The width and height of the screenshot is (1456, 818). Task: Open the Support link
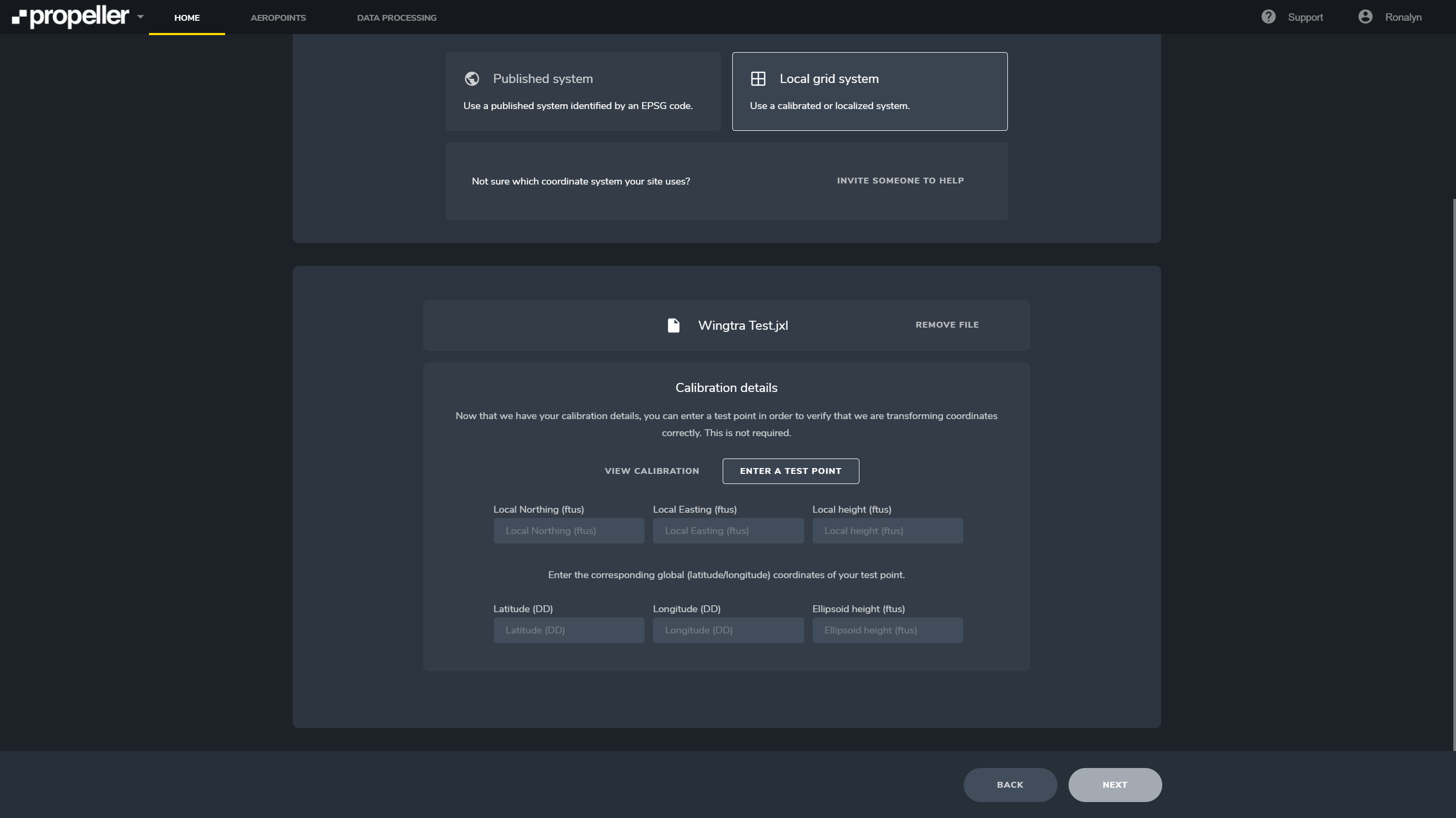pos(1305,18)
